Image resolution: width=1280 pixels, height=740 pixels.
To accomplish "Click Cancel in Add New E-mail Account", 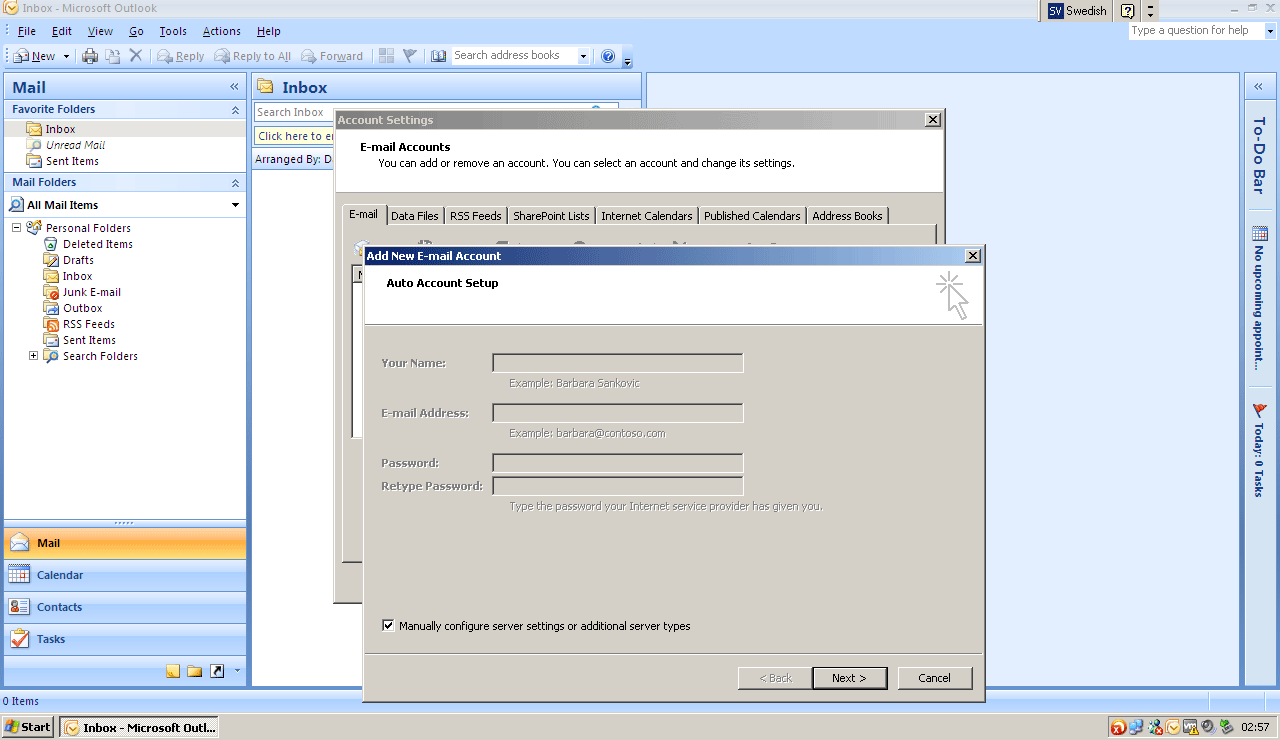I will [x=935, y=678].
